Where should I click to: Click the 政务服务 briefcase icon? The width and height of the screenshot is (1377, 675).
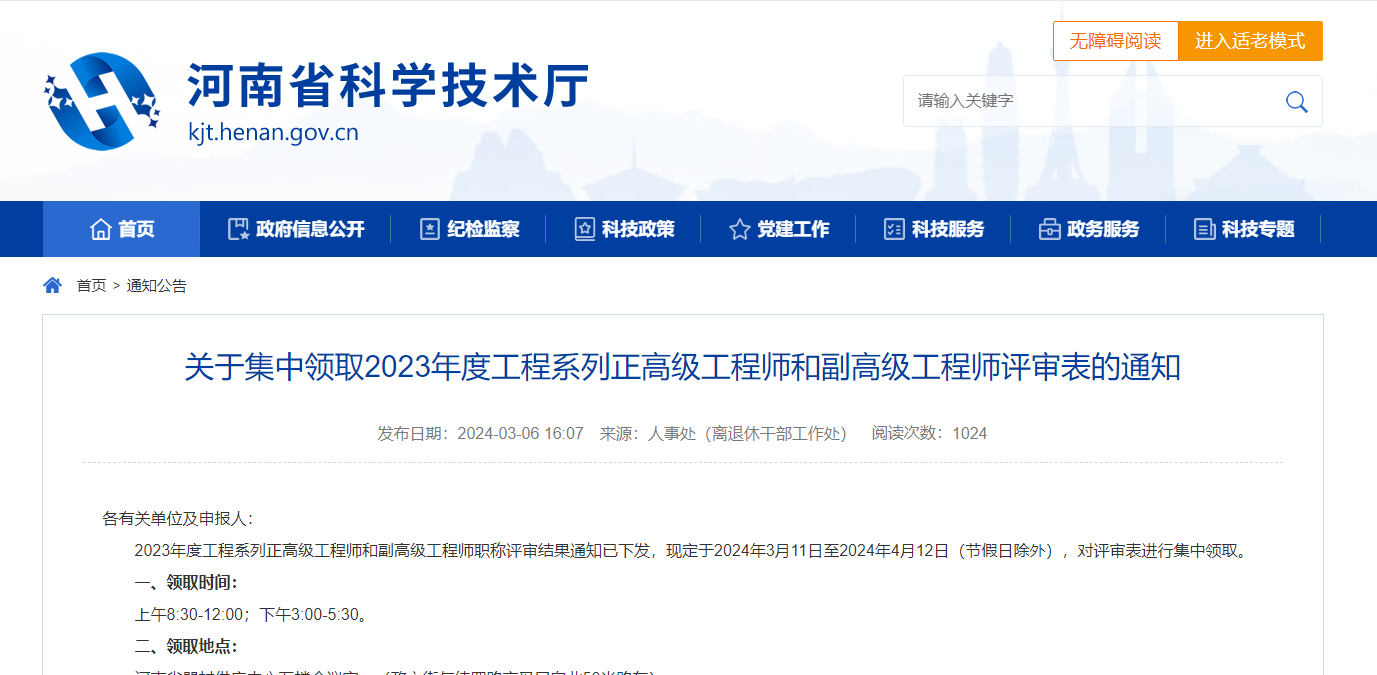pos(1049,229)
